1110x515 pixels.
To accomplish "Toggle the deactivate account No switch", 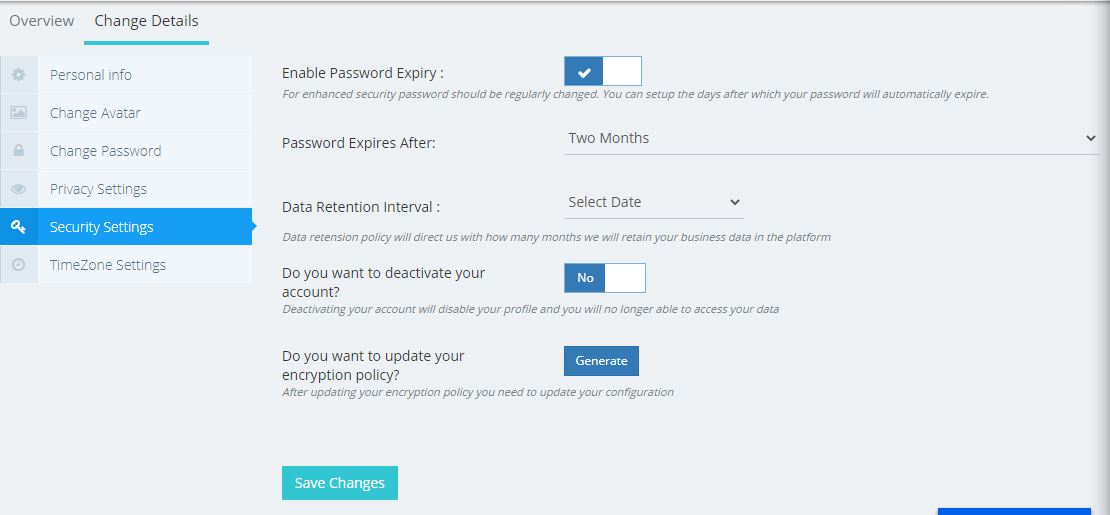I will (x=604, y=278).
